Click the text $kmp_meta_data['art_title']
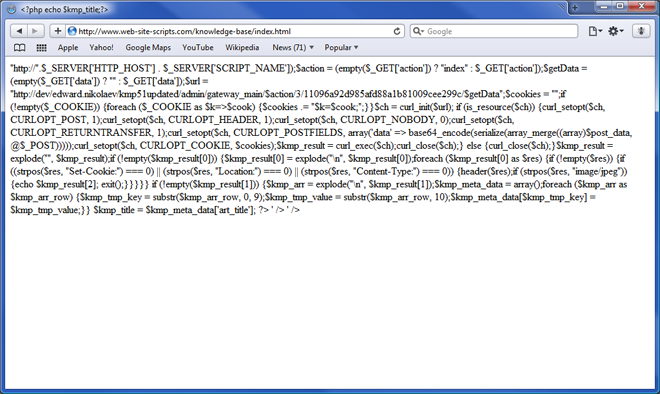The image size is (660, 394). [x=199, y=210]
